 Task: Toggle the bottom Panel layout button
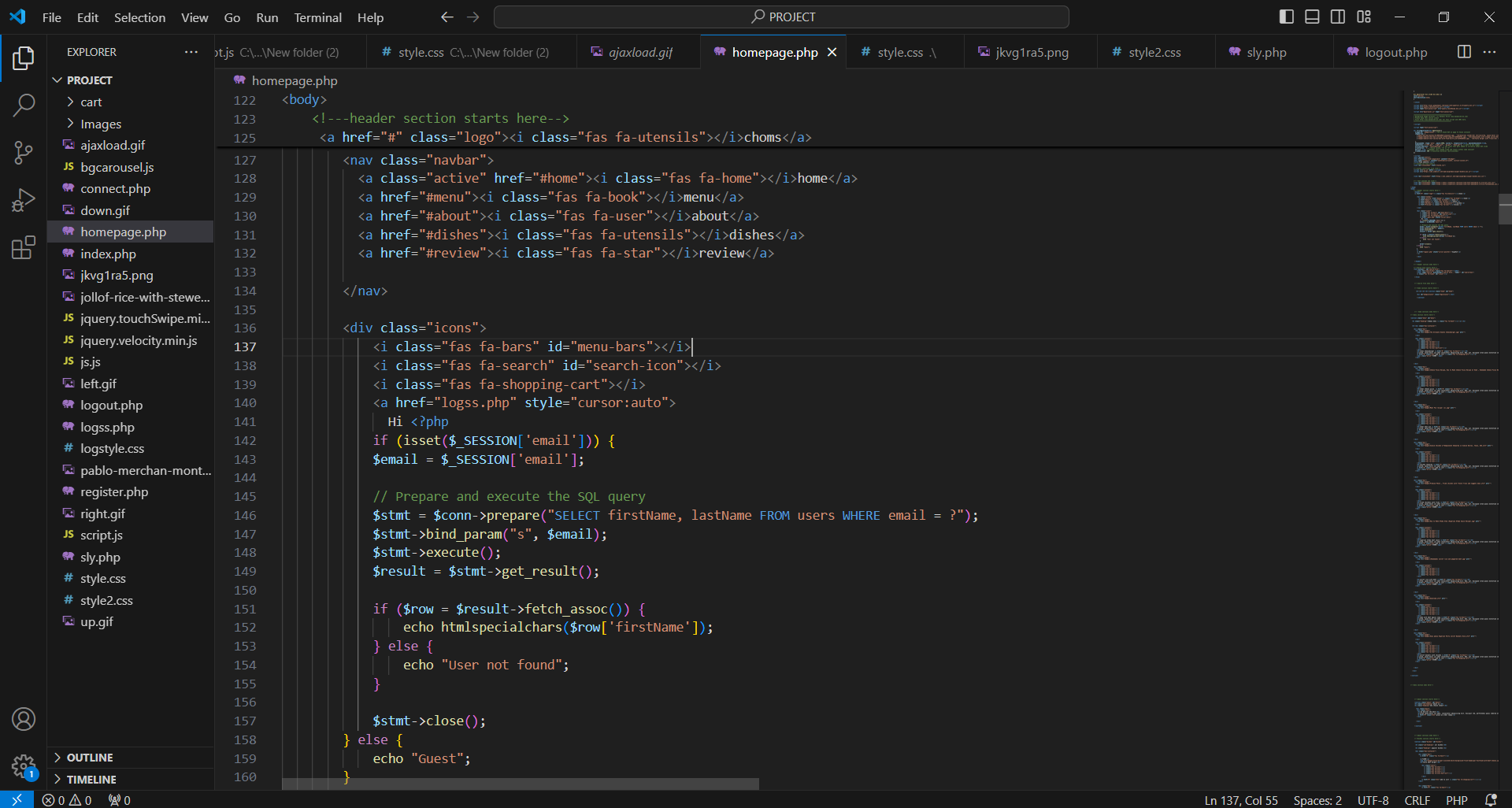[1312, 17]
